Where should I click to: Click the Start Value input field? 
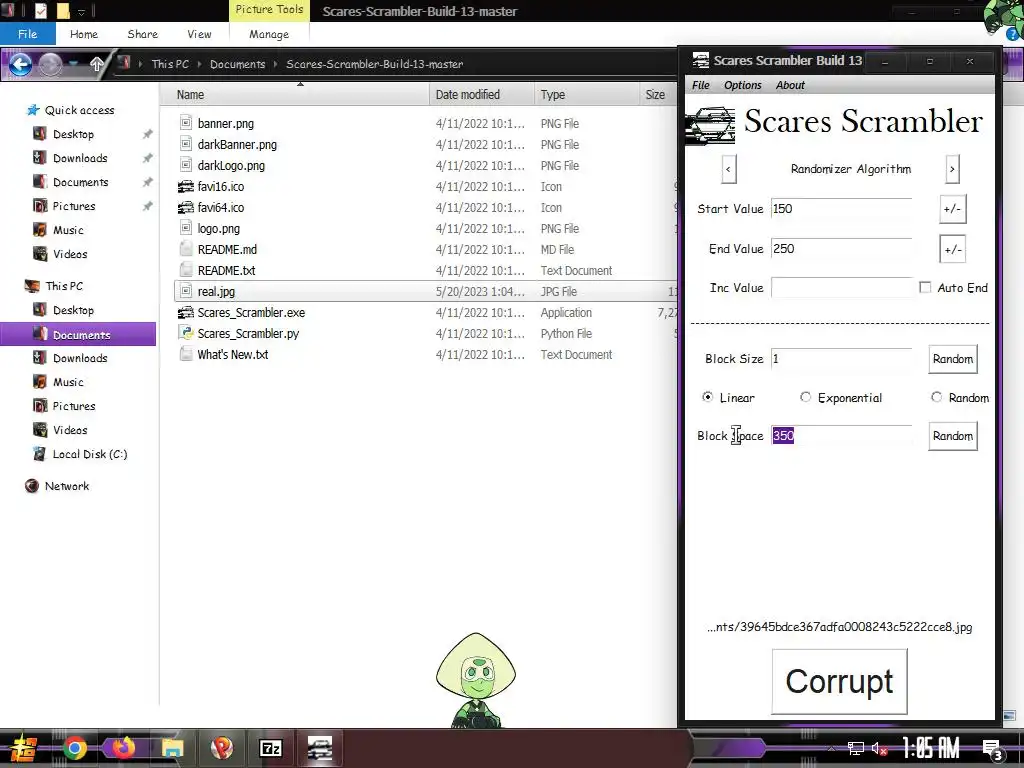point(841,209)
